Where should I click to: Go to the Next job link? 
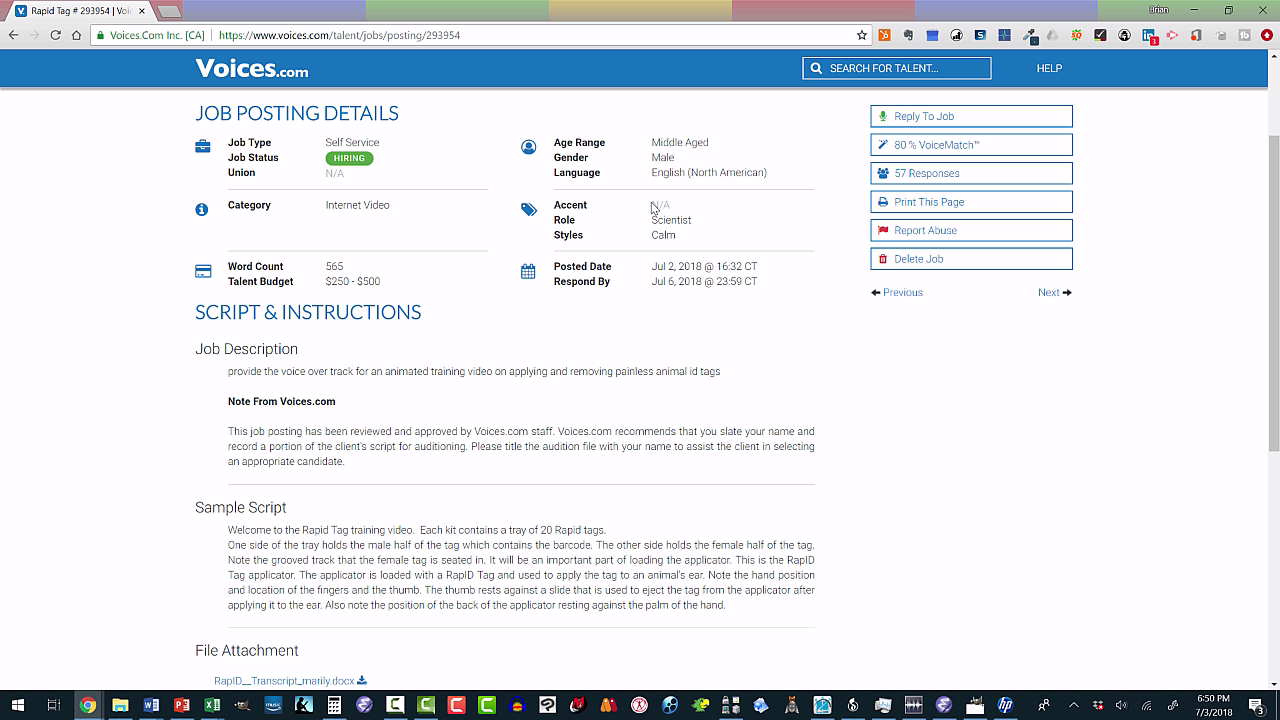pyautogui.click(x=1054, y=293)
